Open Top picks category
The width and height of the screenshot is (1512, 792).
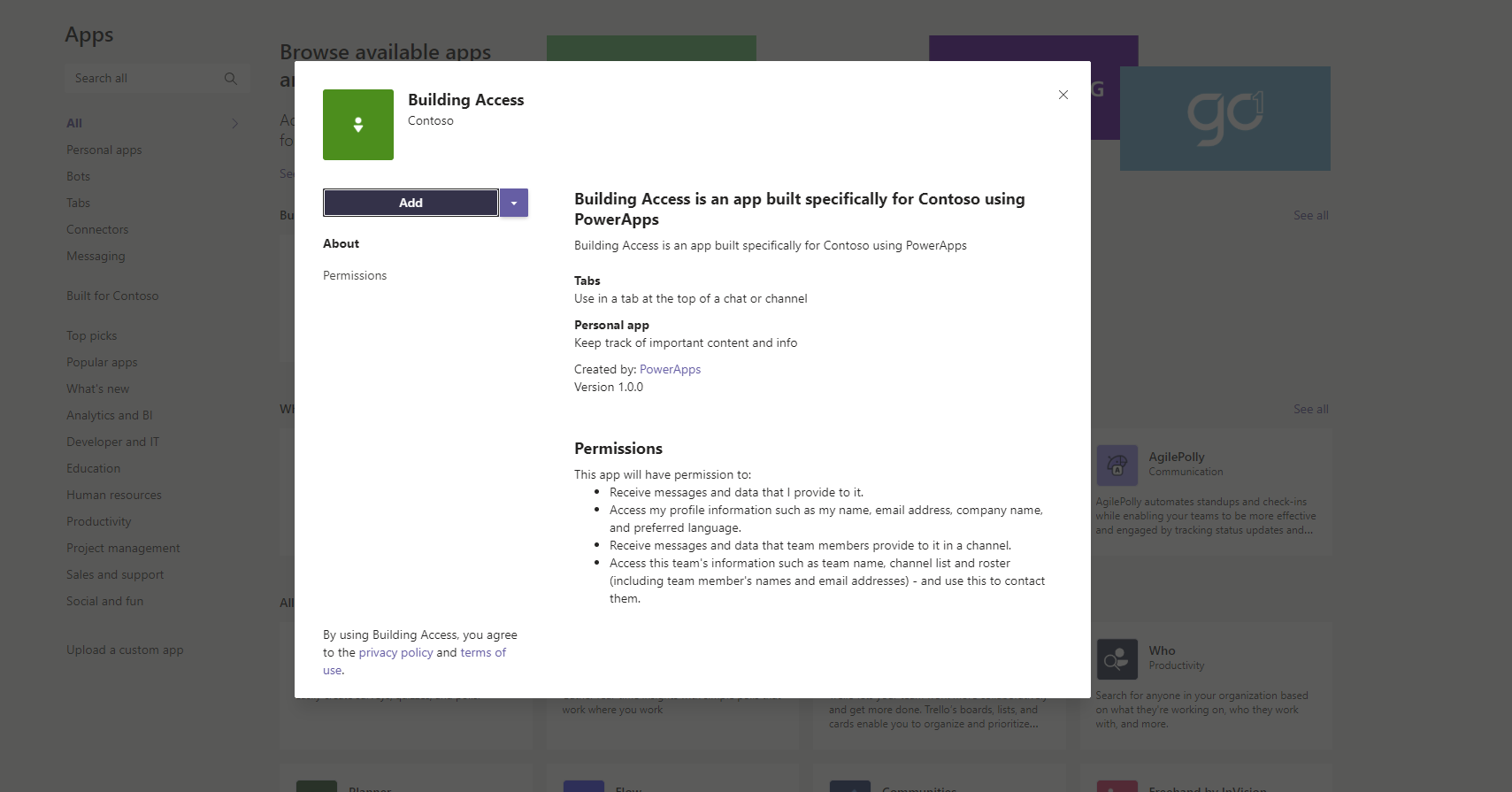click(91, 335)
